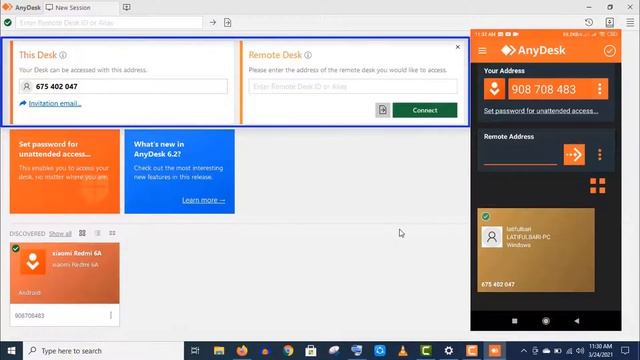Tap the phone AnyDesk checkmark status icon
Image resolution: width=640 pixels, height=360 pixels.
609,51
